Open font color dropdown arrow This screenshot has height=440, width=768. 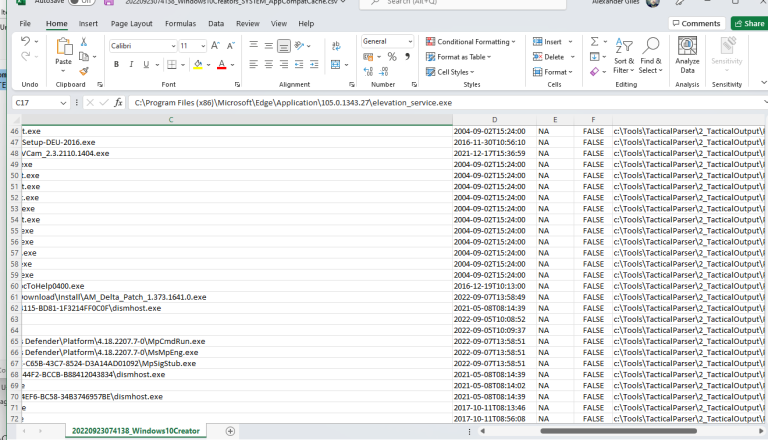pos(232,65)
